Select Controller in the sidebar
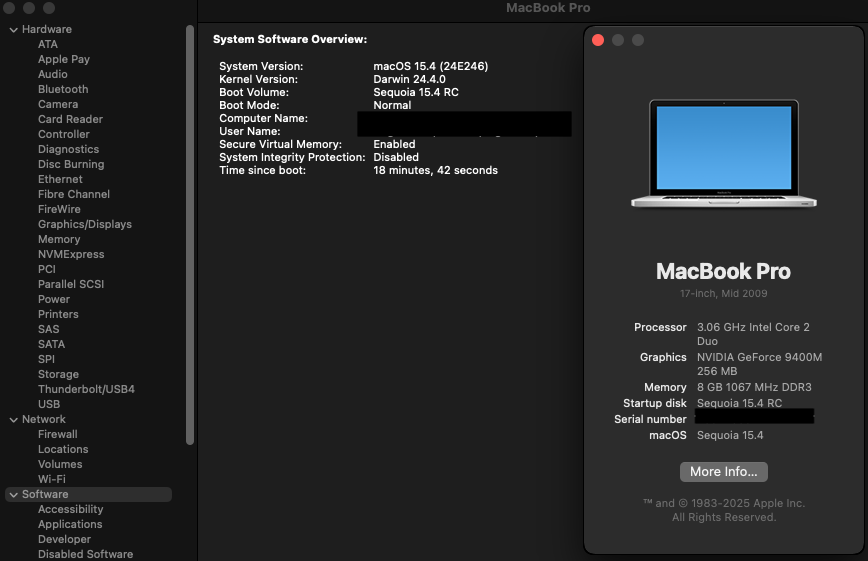 (64, 134)
